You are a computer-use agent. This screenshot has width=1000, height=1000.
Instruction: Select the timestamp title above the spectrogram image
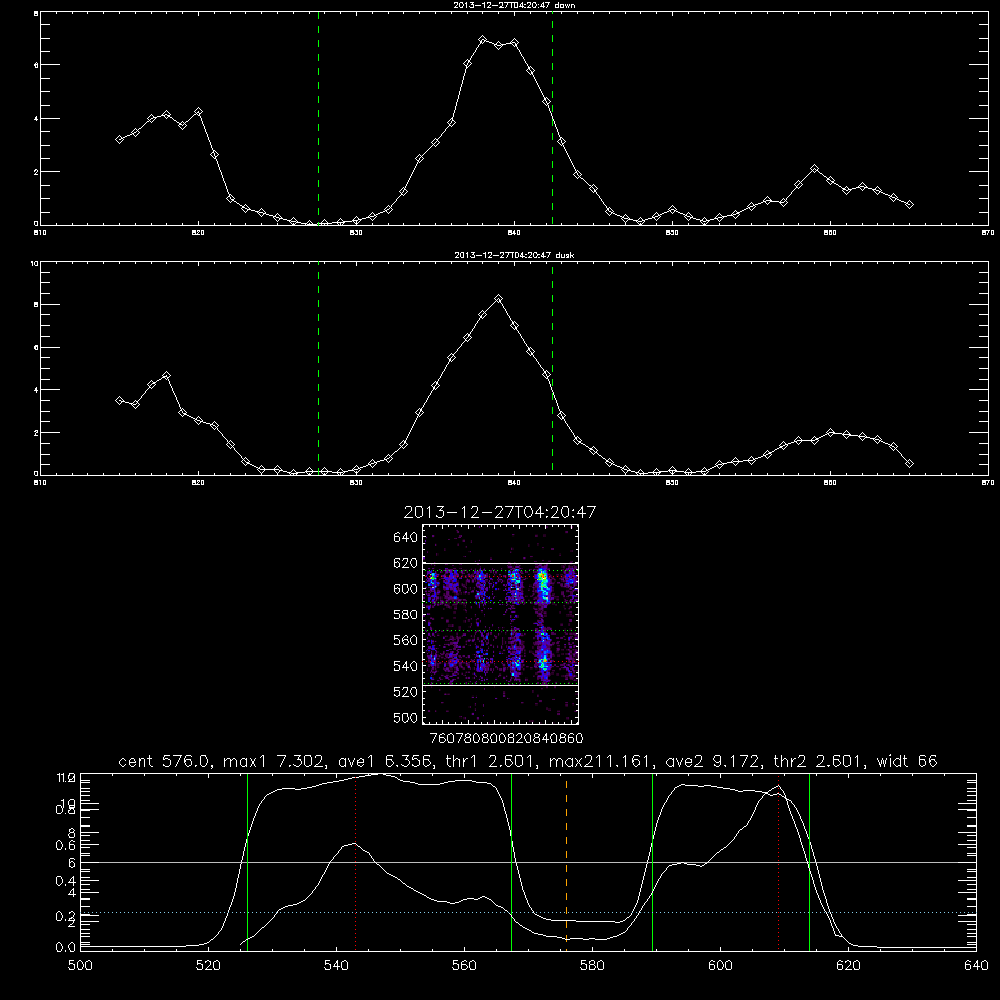[x=500, y=512]
